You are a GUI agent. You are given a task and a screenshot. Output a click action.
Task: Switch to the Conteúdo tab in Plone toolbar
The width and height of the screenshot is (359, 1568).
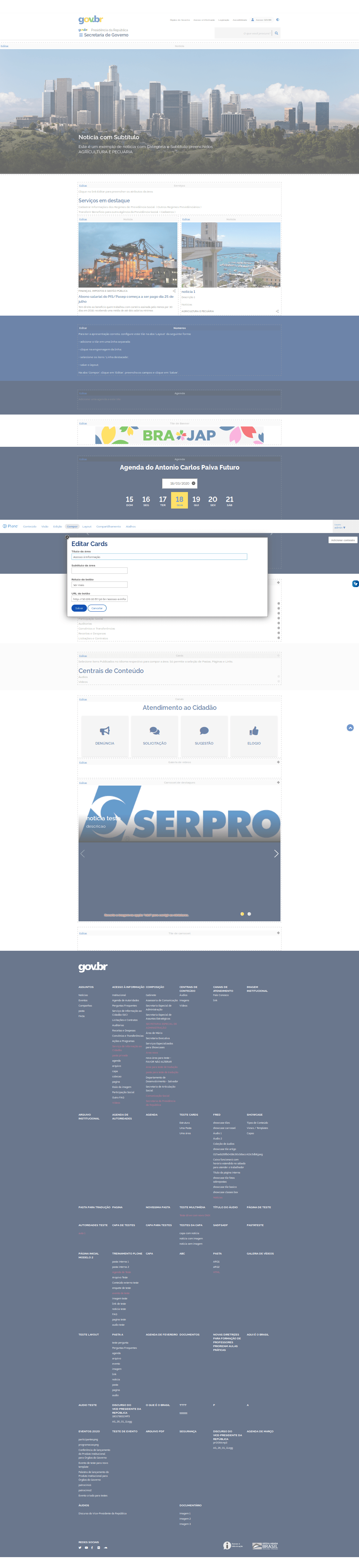pos(30,526)
